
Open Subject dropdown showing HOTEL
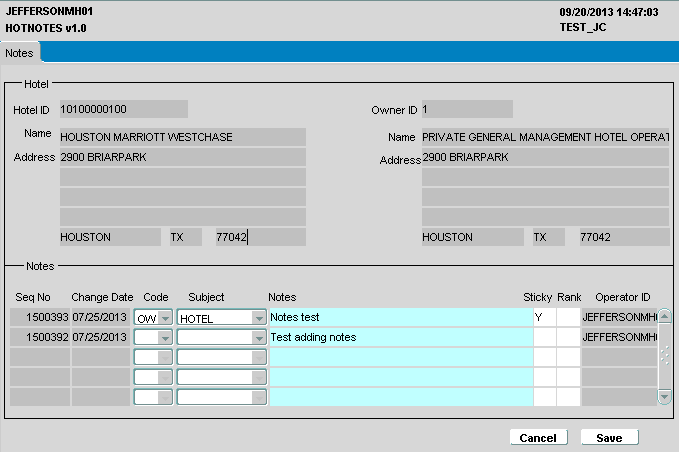click(258, 318)
